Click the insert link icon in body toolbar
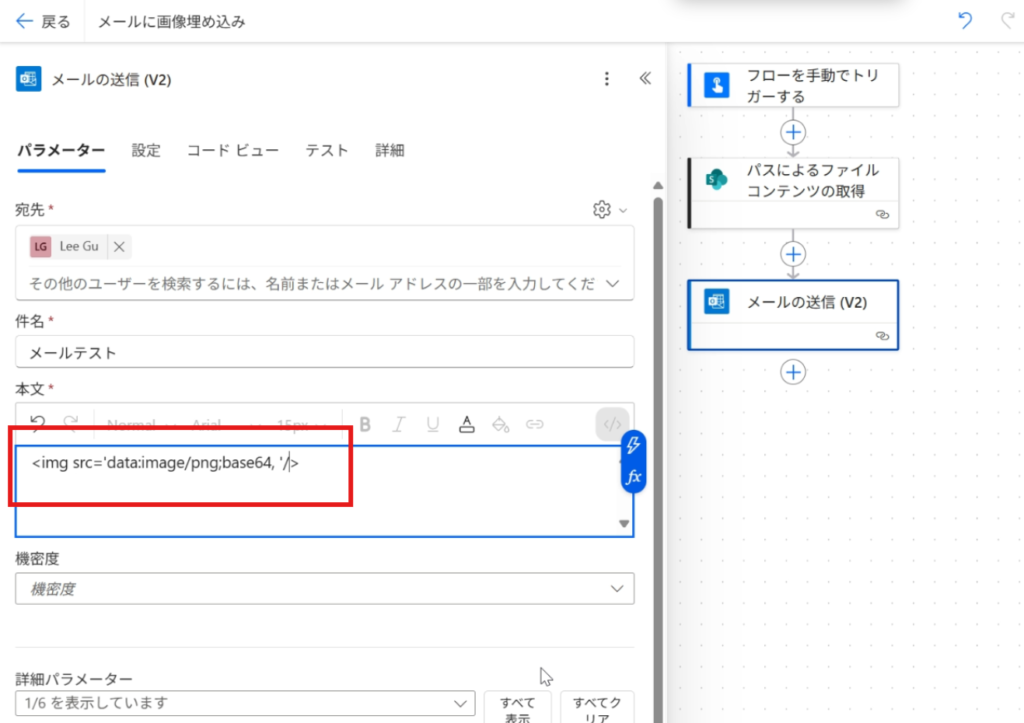 click(535, 424)
